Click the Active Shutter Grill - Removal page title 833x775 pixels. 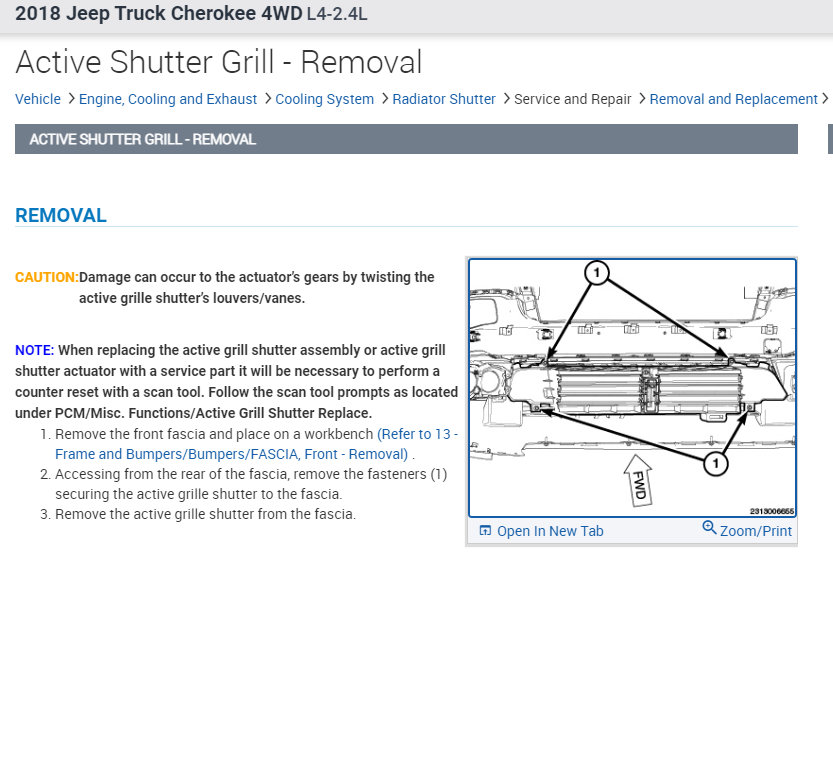[x=219, y=62]
